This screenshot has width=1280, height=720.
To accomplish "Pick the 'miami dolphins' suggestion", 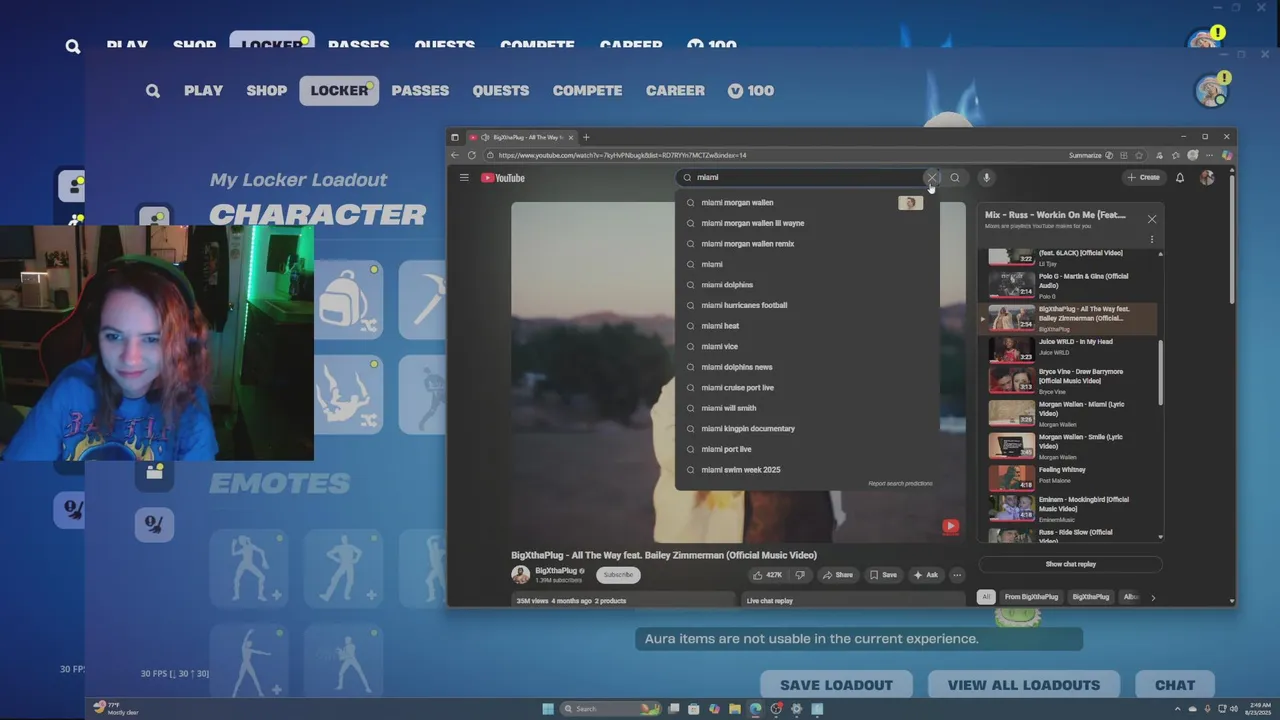I will pos(807,285).
